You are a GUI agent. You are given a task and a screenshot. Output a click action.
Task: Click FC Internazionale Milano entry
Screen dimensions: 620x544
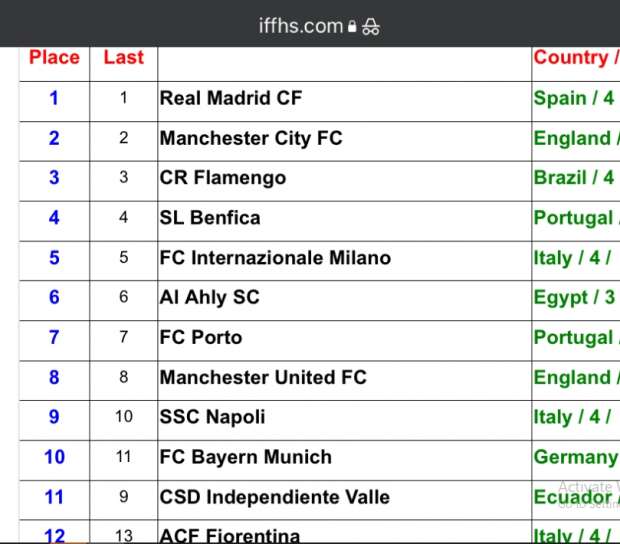(x=275, y=258)
